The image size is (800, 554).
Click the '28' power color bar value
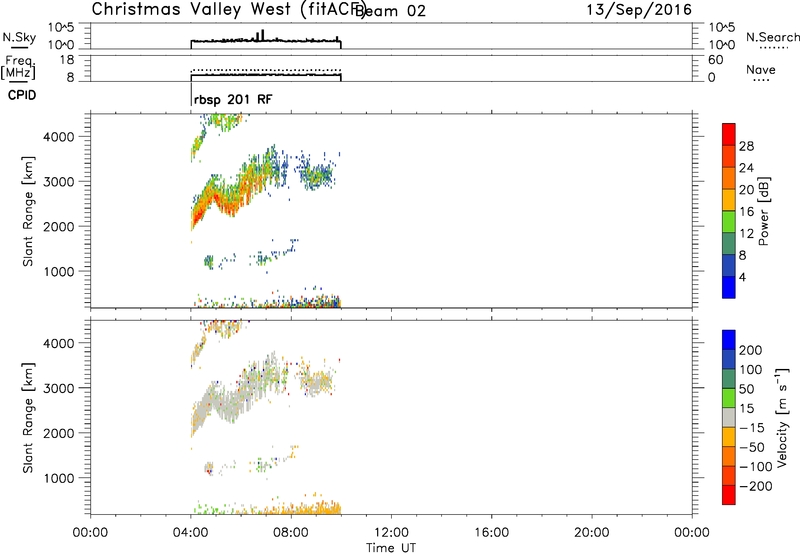746,146
